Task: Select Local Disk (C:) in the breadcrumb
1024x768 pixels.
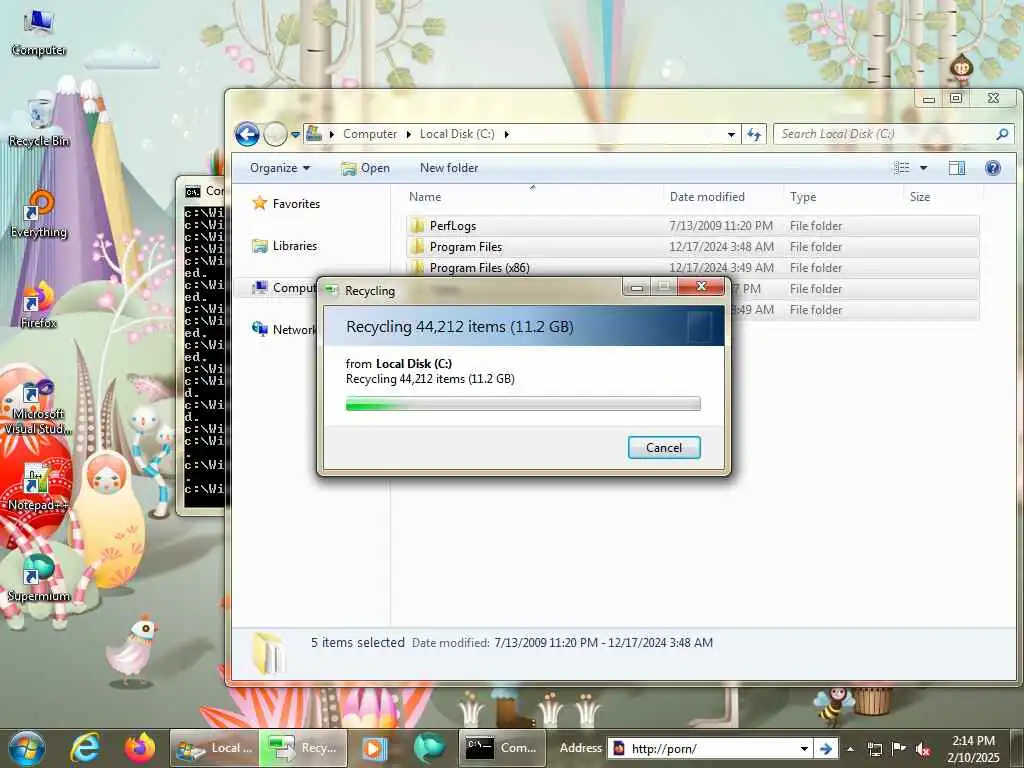Action: [x=456, y=134]
